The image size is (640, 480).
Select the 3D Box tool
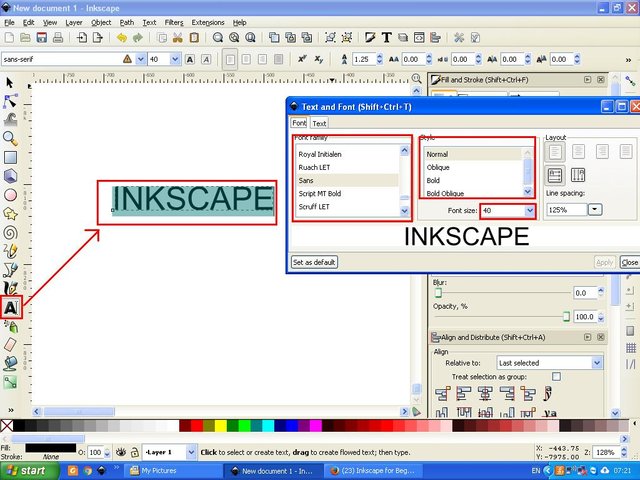click(x=10, y=176)
